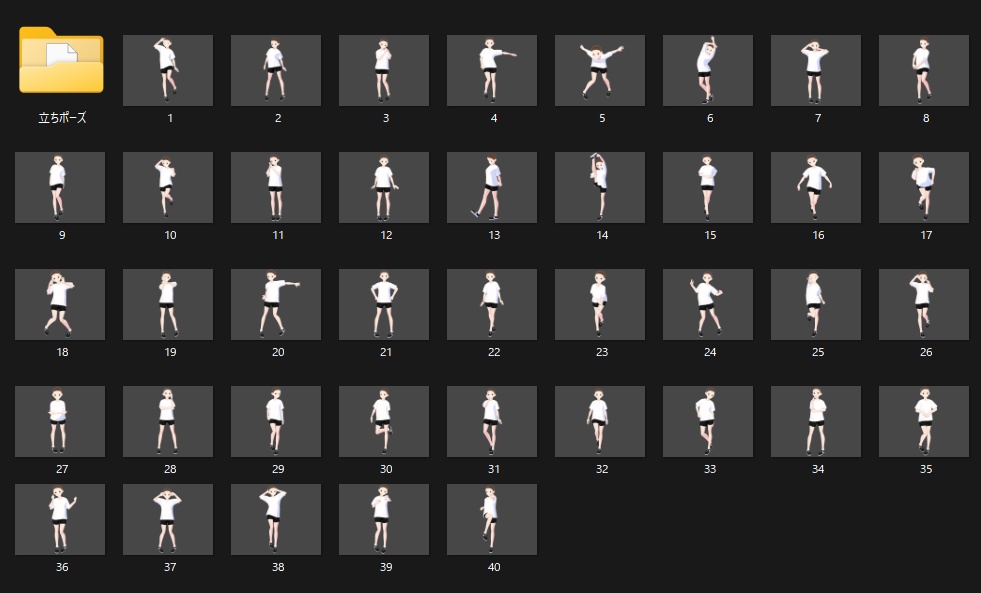981x593 pixels.
Task: Select pose thumbnail 30
Action: (384, 421)
